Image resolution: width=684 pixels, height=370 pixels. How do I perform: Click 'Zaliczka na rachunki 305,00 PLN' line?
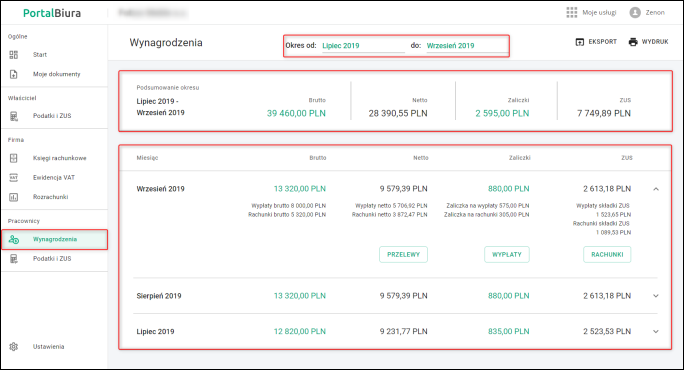[487, 215]
